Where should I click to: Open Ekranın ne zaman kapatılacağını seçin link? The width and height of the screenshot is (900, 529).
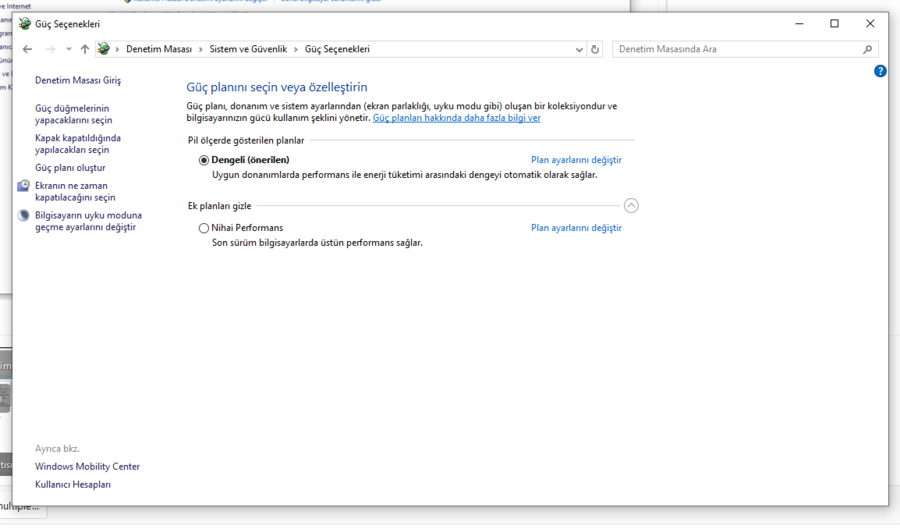point(75,192)
